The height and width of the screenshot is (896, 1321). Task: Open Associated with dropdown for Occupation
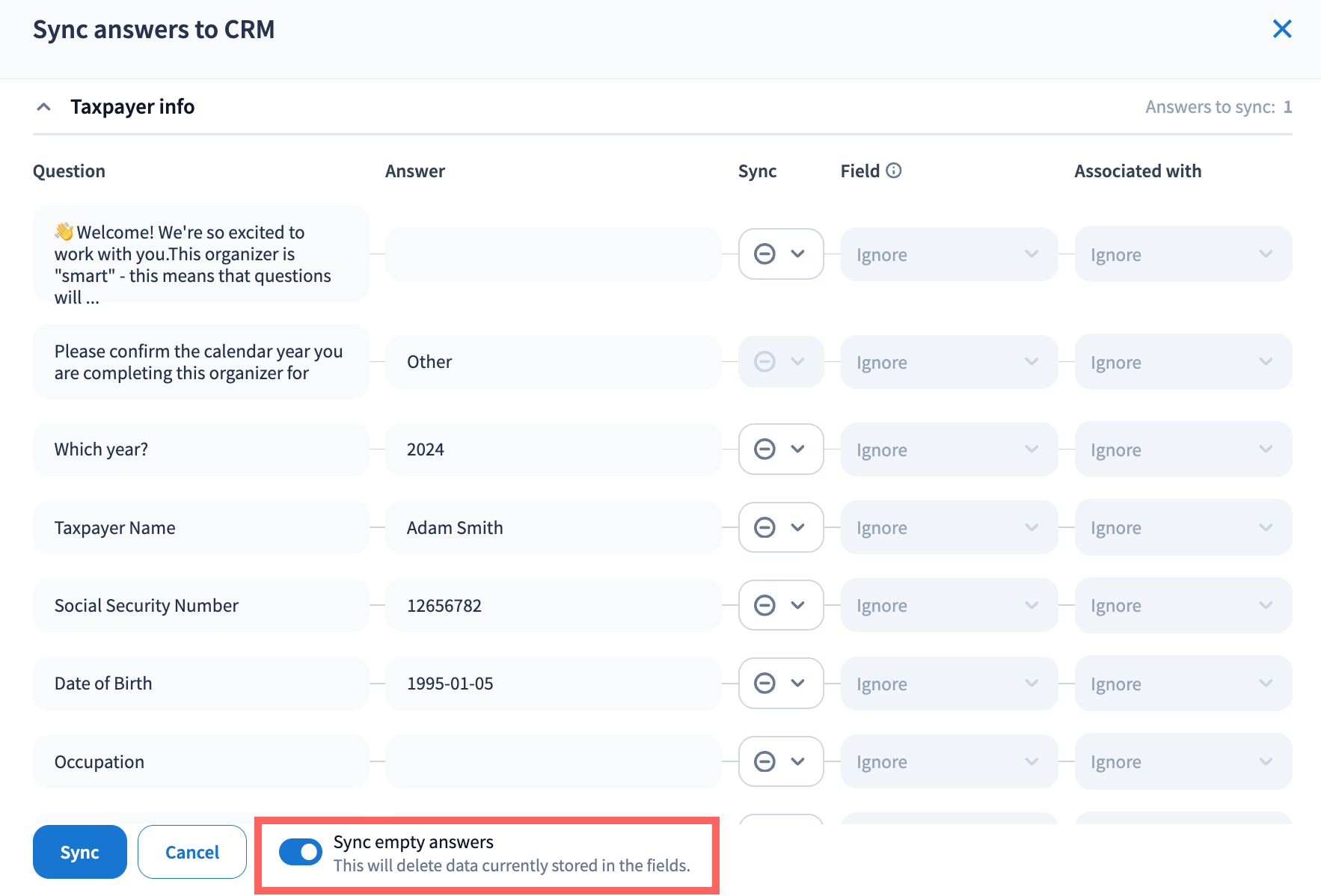click(x=1183, y=761)
